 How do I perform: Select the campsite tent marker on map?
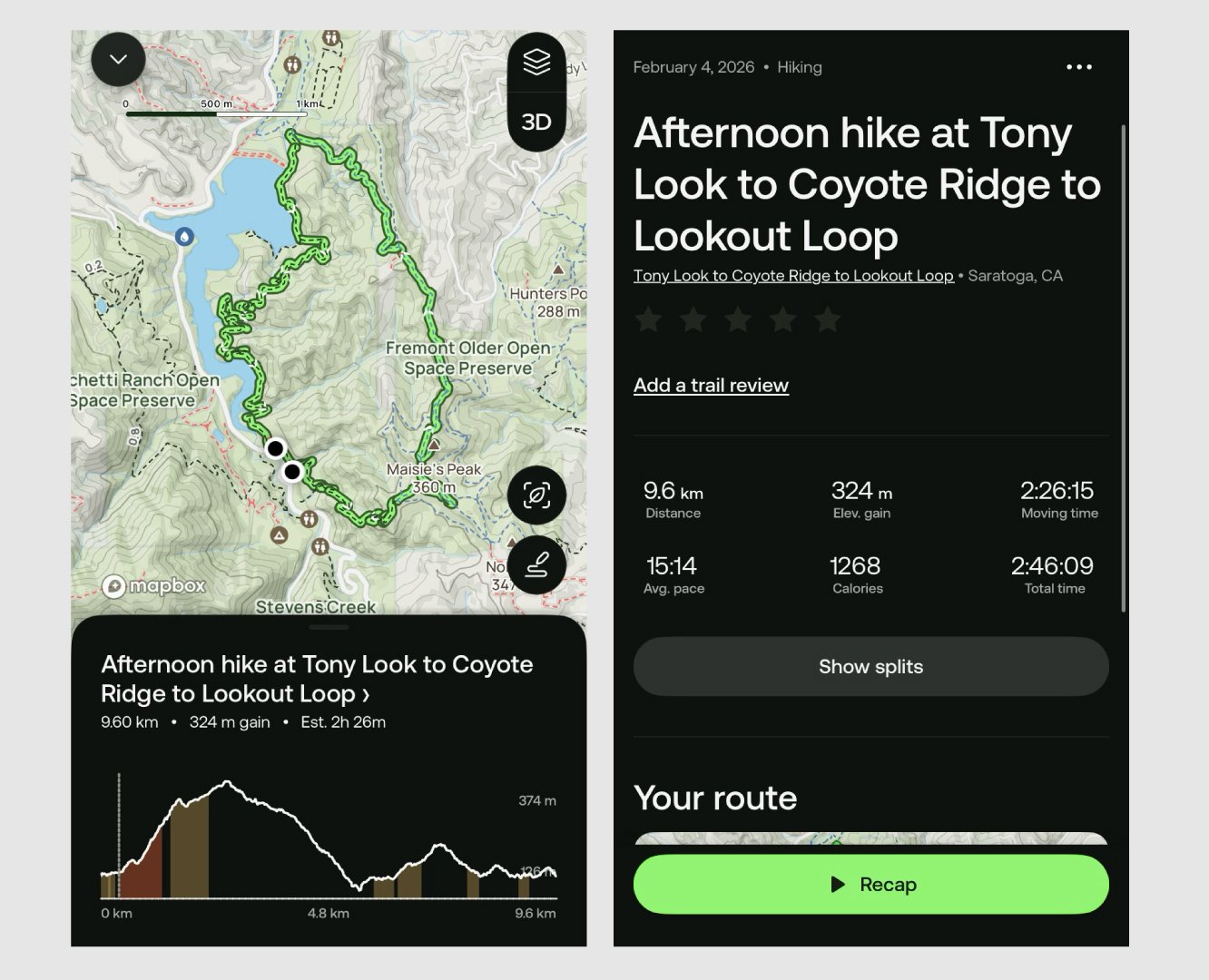tap(280, 535)
